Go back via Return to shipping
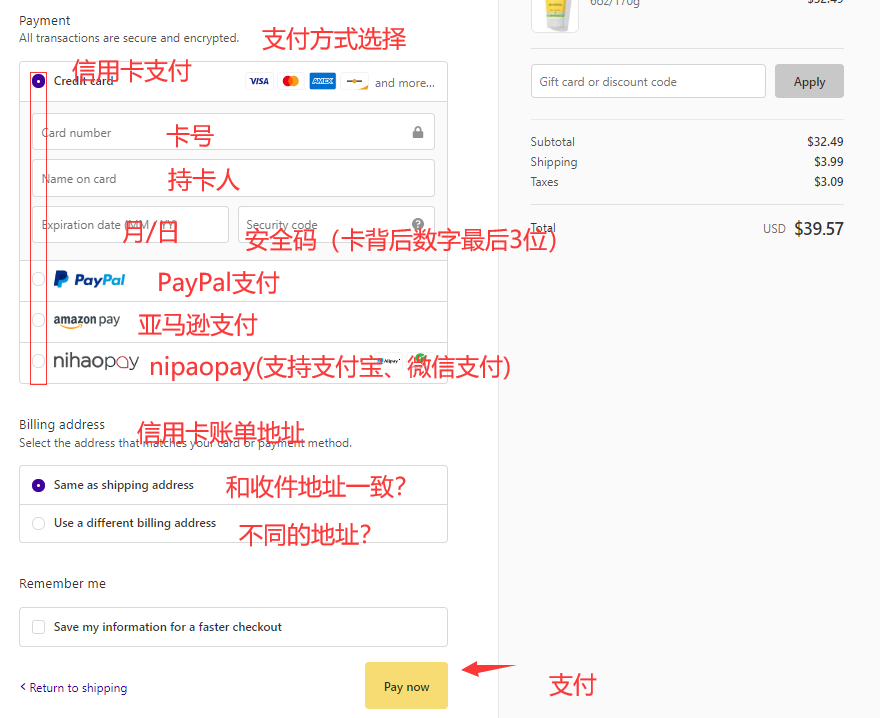The height and width of the screenshot is (718, 880). [x=74, y=688]
